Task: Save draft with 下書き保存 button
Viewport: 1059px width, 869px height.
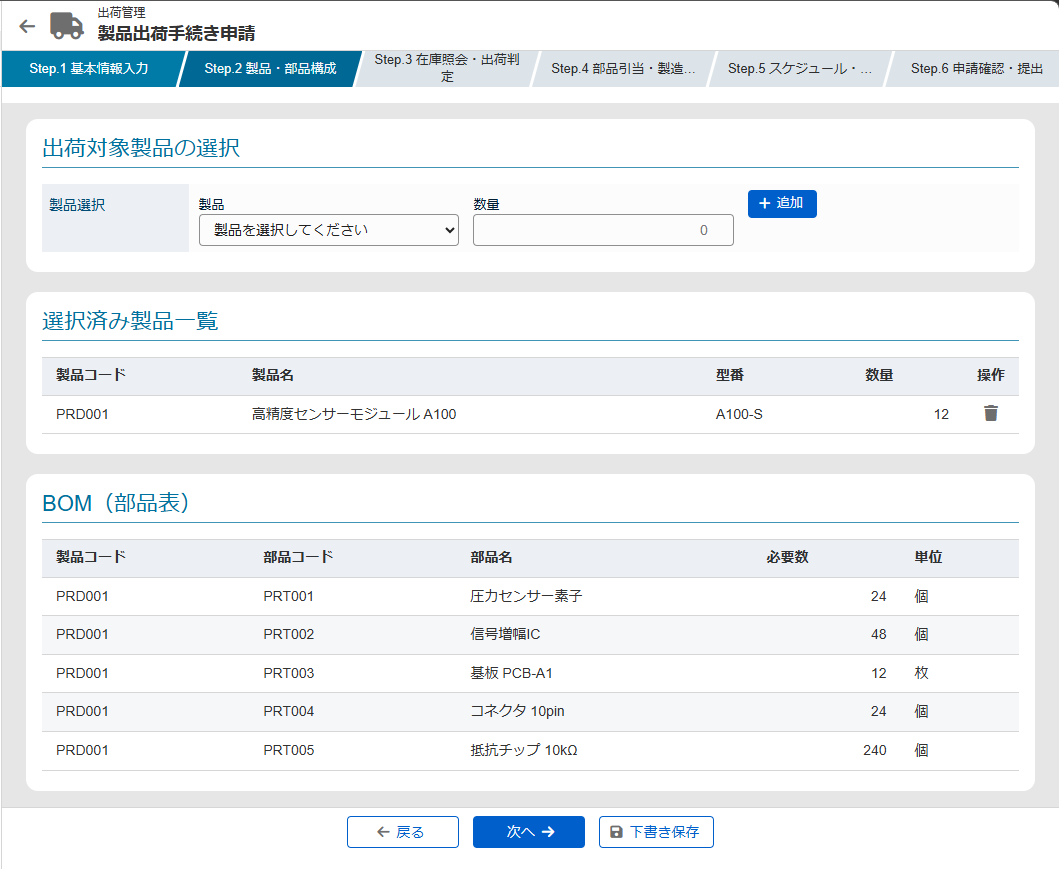Action: pyautogui.click(x=656, y=832)
